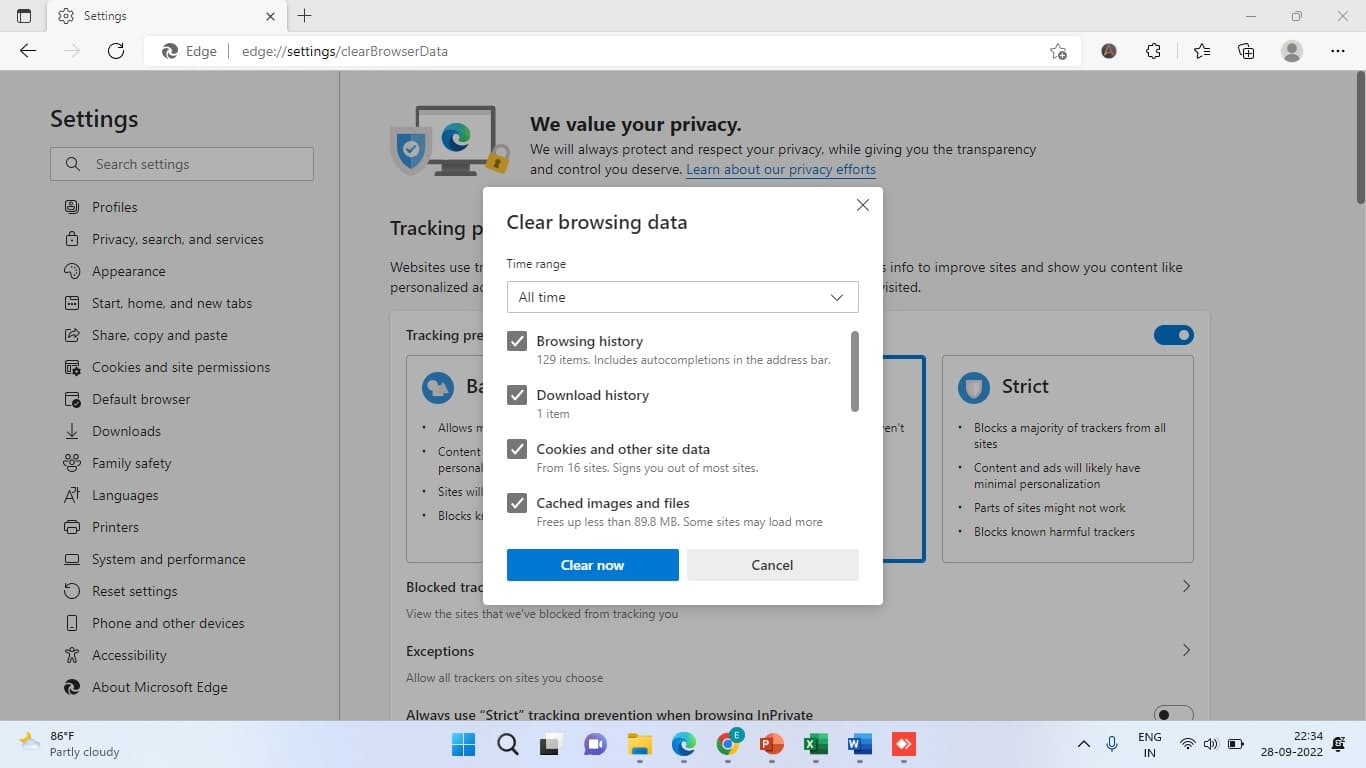Uncheck Cookies and other site data

point(517,449)
